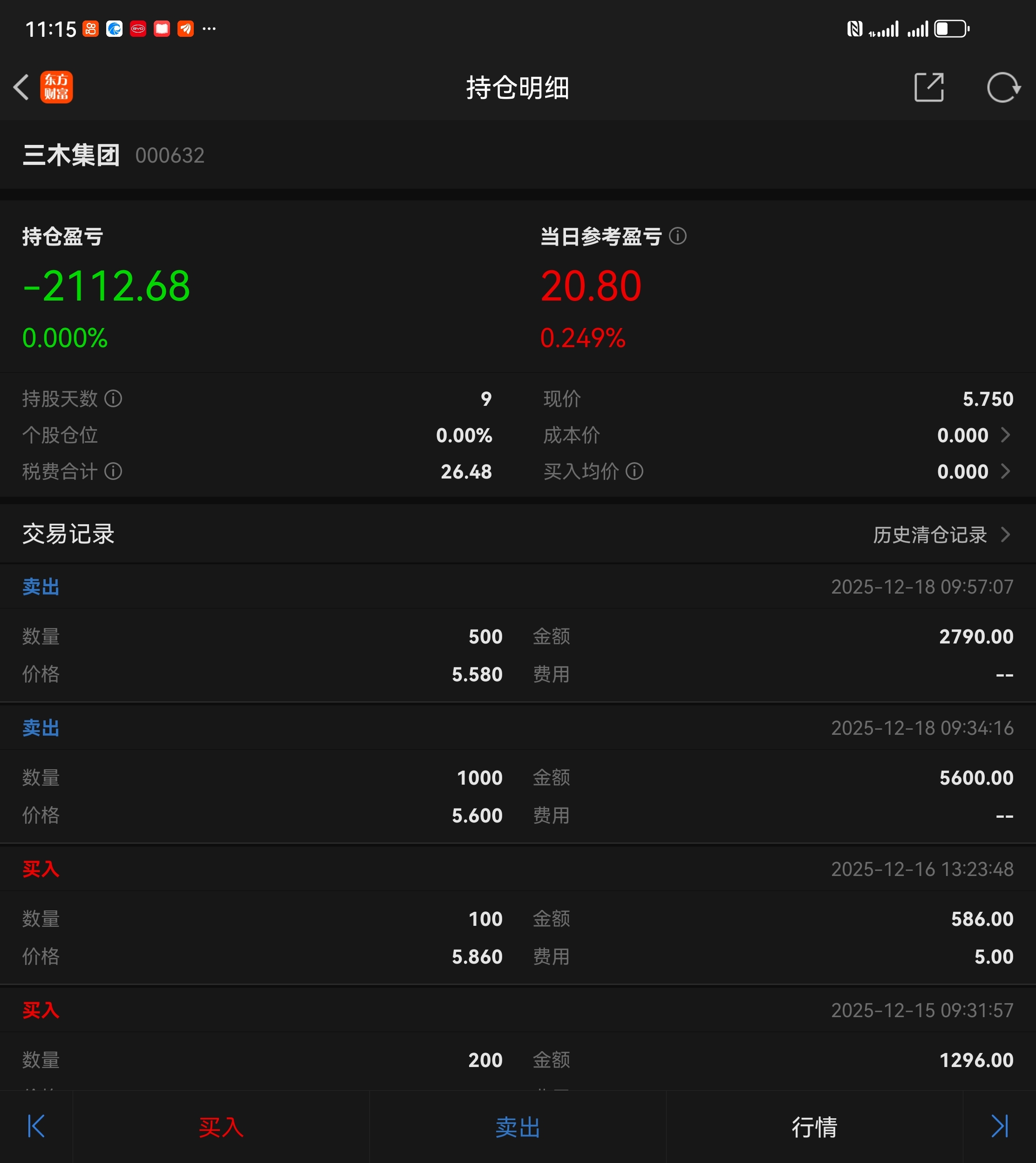Tap info icon beside 当日参考盈亏
1036x1163 pixels.
677,236
